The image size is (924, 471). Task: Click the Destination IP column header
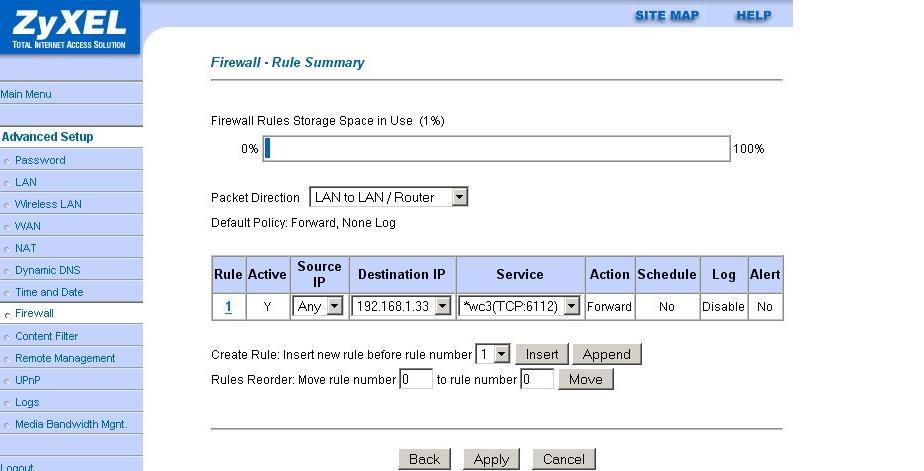click(402, 274)
